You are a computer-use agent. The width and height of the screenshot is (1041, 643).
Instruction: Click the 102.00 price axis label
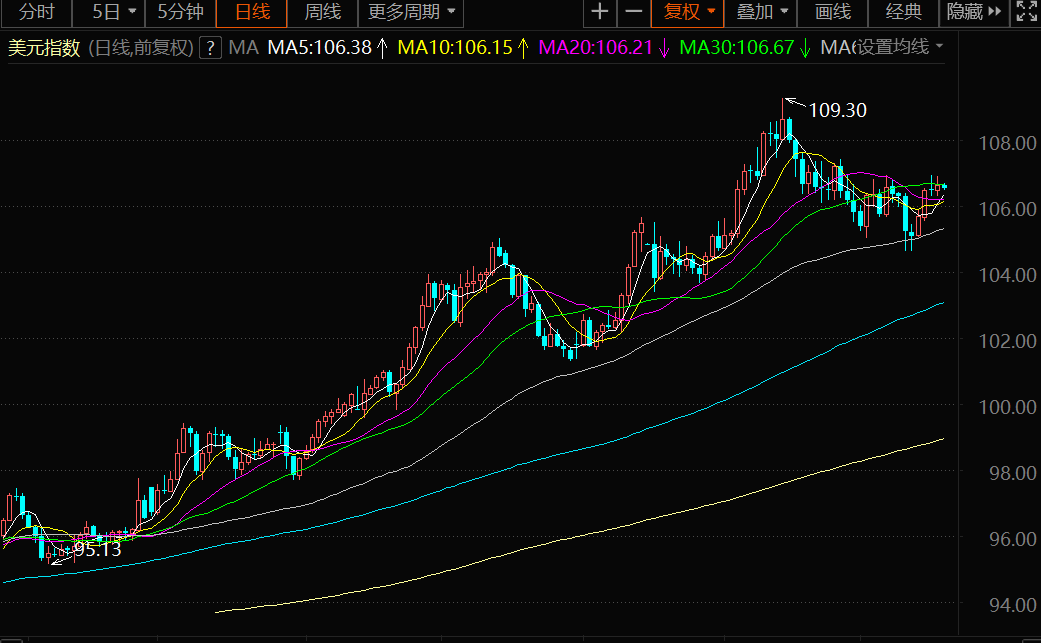point(1008,341)
